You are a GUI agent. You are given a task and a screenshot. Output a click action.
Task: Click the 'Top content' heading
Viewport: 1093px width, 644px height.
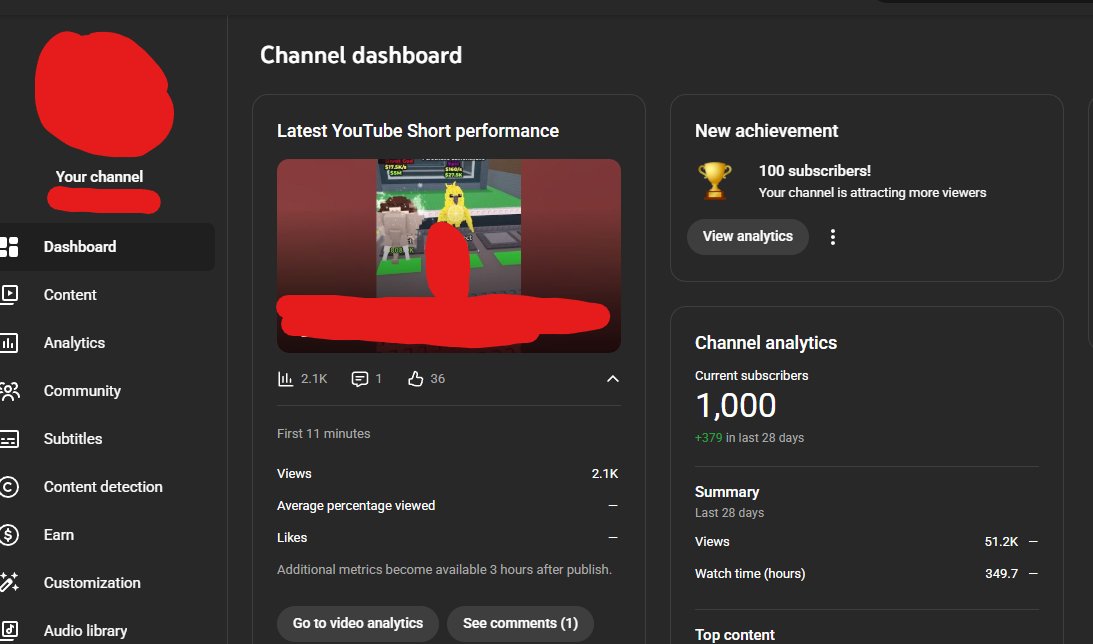(735, 635)
